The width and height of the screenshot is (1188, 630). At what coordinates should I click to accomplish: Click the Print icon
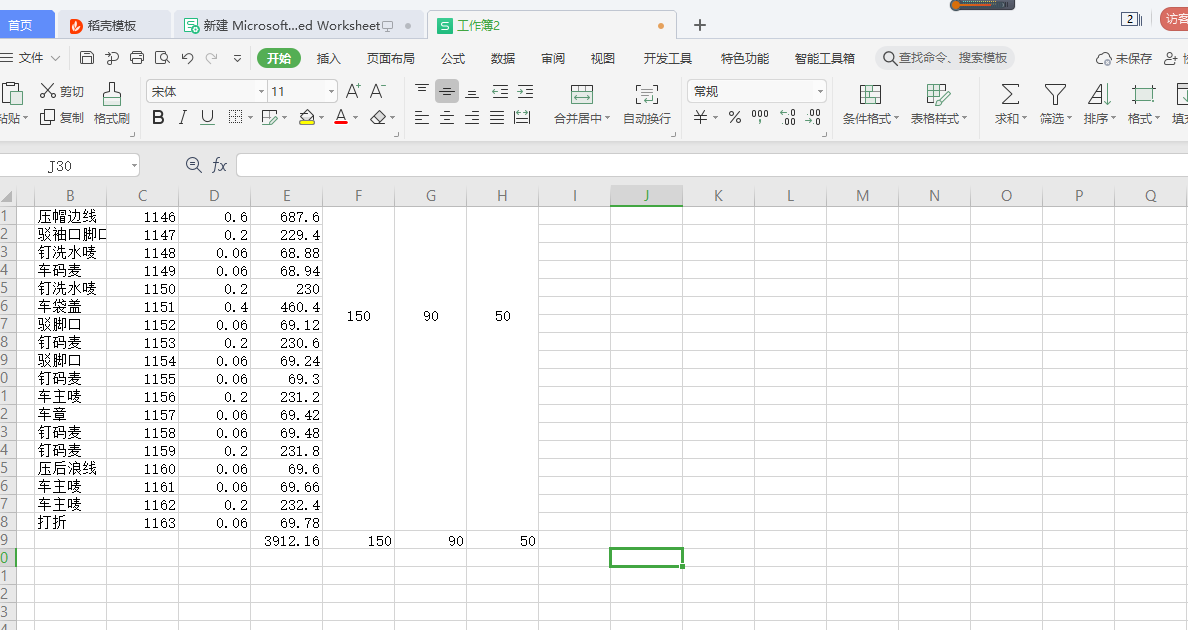tap(137, 58)
